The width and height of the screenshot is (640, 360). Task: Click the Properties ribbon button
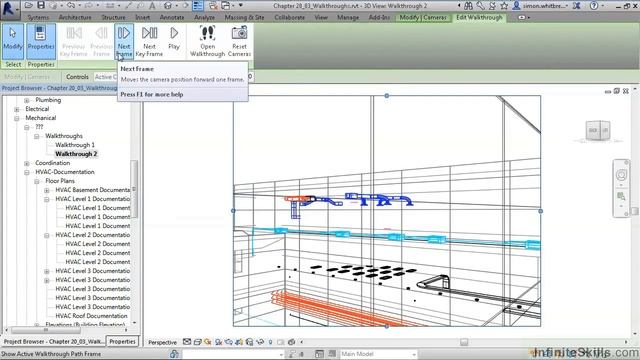point(41,41)
